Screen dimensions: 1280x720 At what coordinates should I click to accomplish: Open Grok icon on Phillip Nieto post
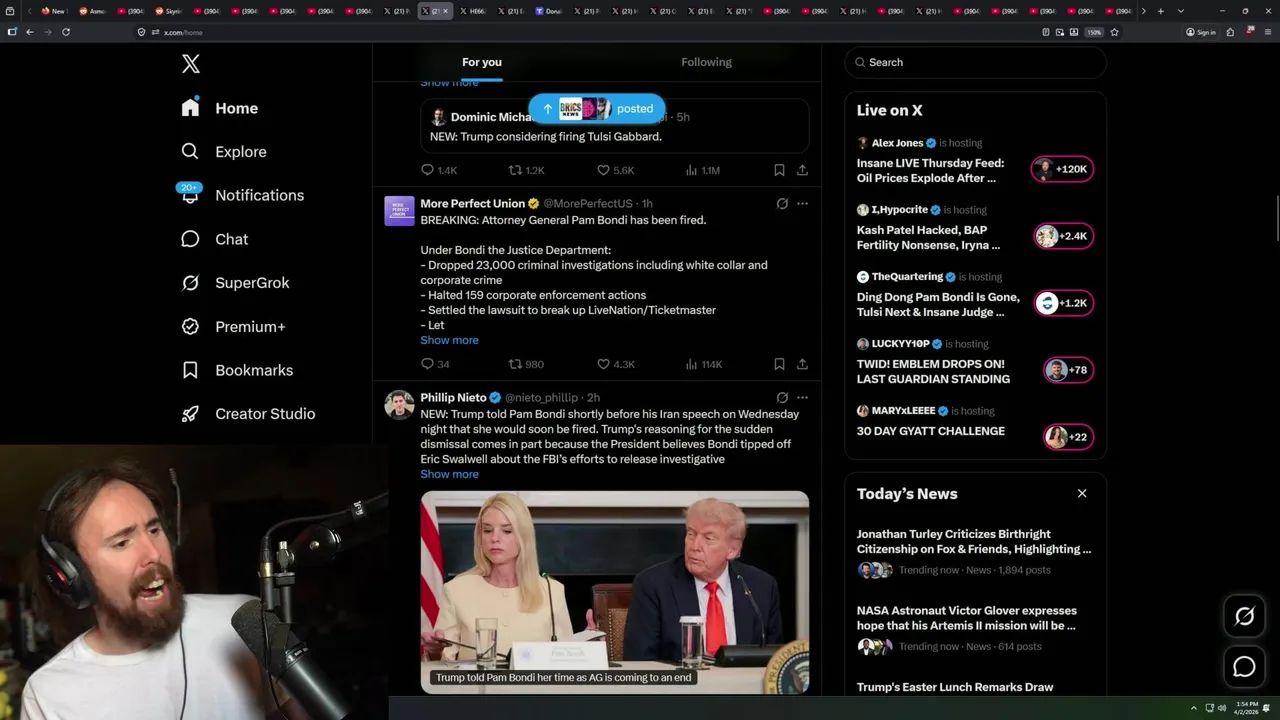coord(782,397)
